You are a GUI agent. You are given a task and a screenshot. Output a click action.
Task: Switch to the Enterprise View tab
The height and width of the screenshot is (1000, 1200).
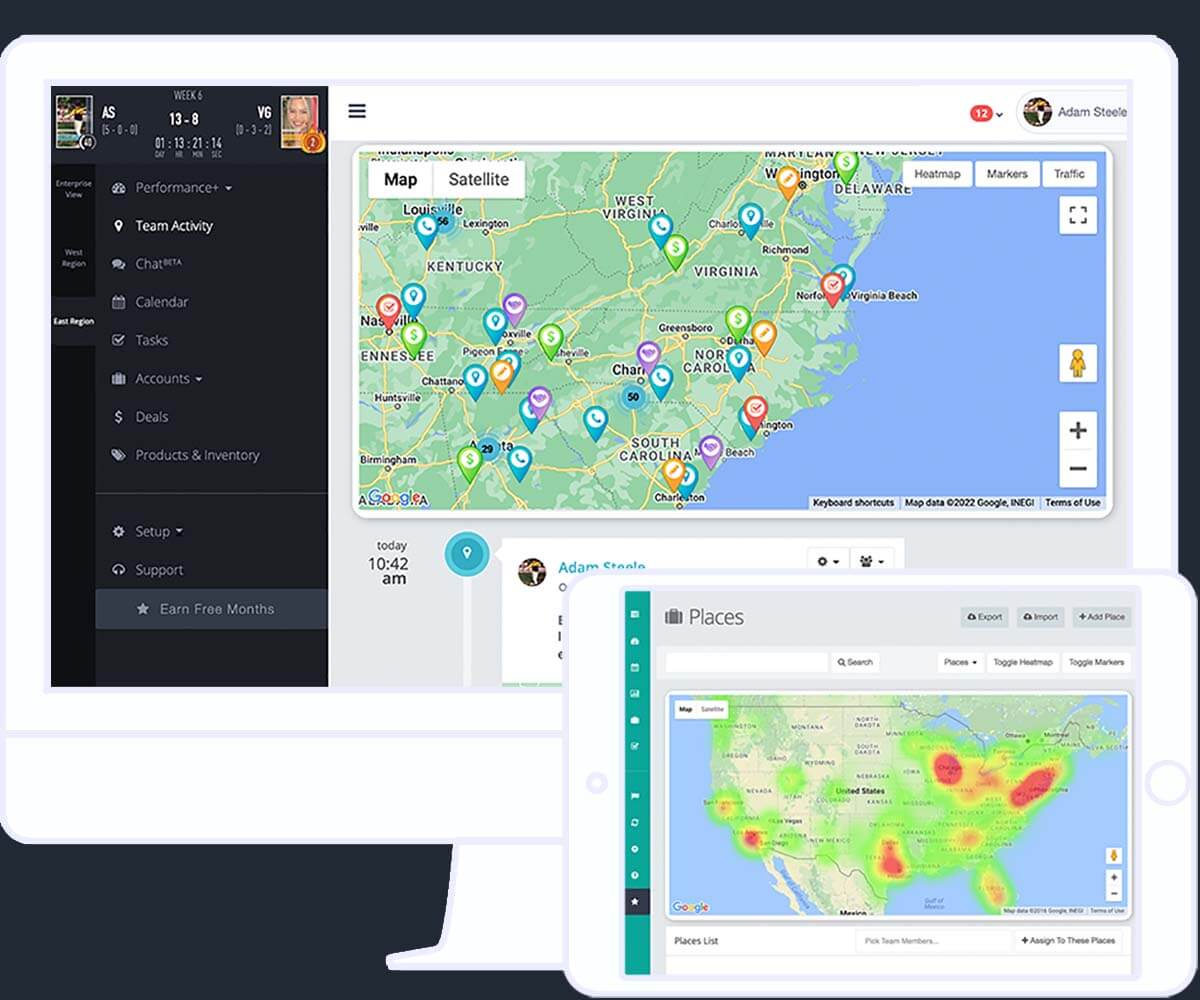coord(73,189)
